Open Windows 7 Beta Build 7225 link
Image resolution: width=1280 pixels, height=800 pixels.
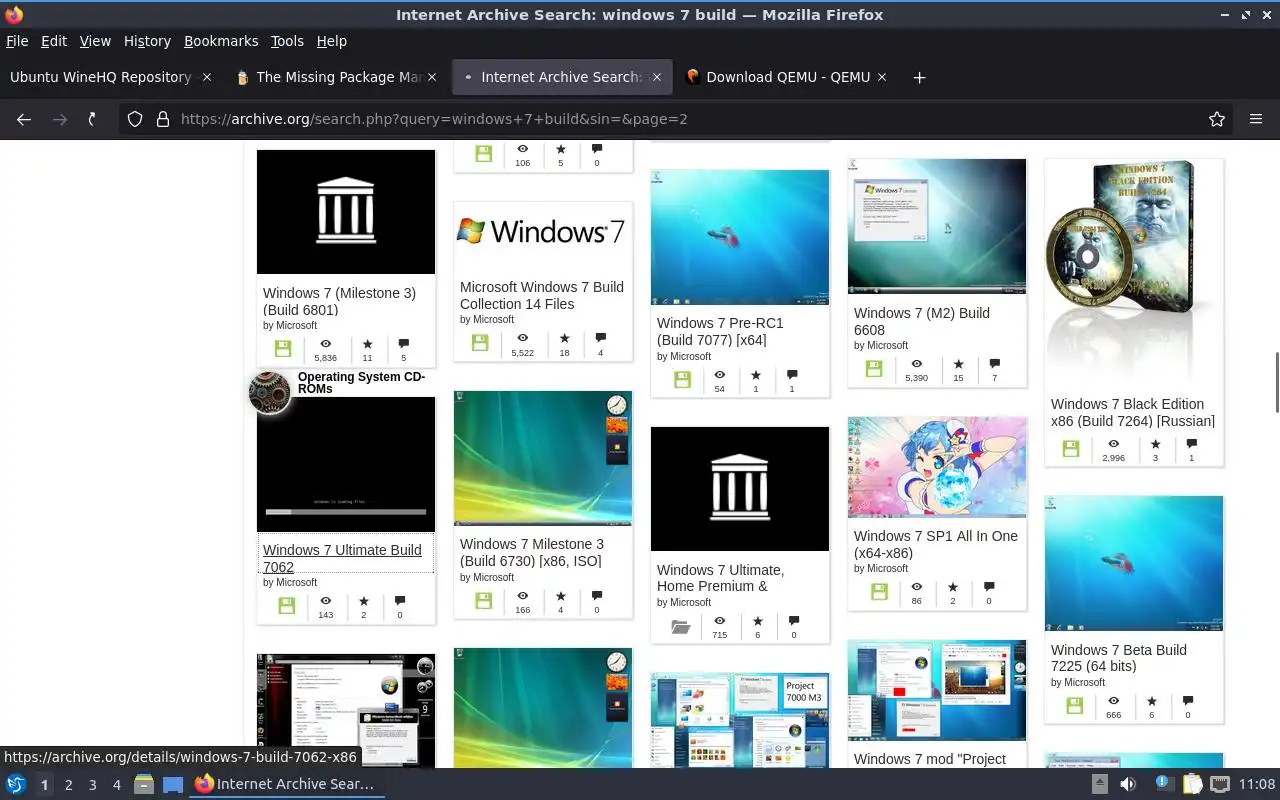pyautogui.click(x=1119, y=658)
